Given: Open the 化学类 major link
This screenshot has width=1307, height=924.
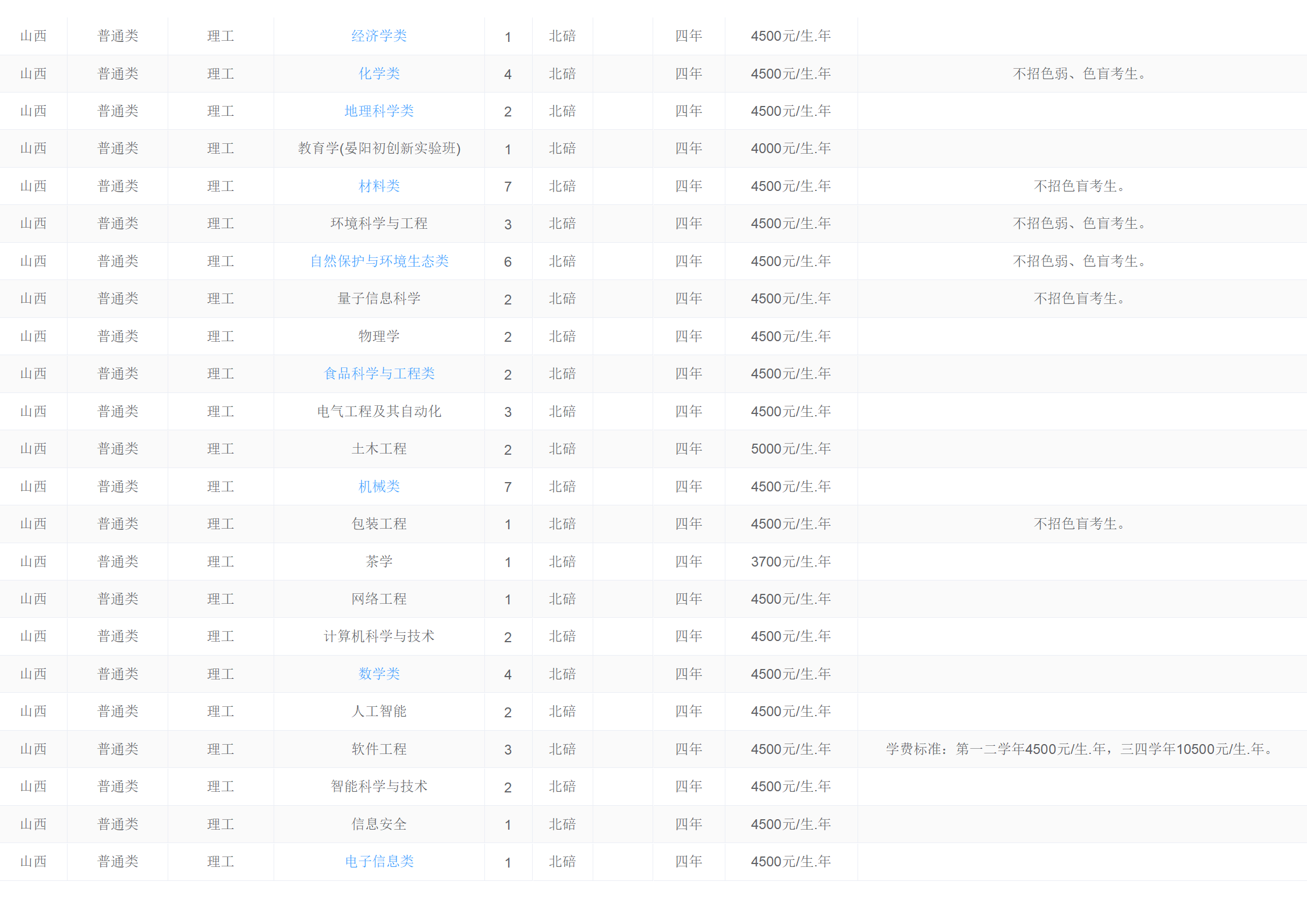Looking at the screenshot, I should click(379, 74).
